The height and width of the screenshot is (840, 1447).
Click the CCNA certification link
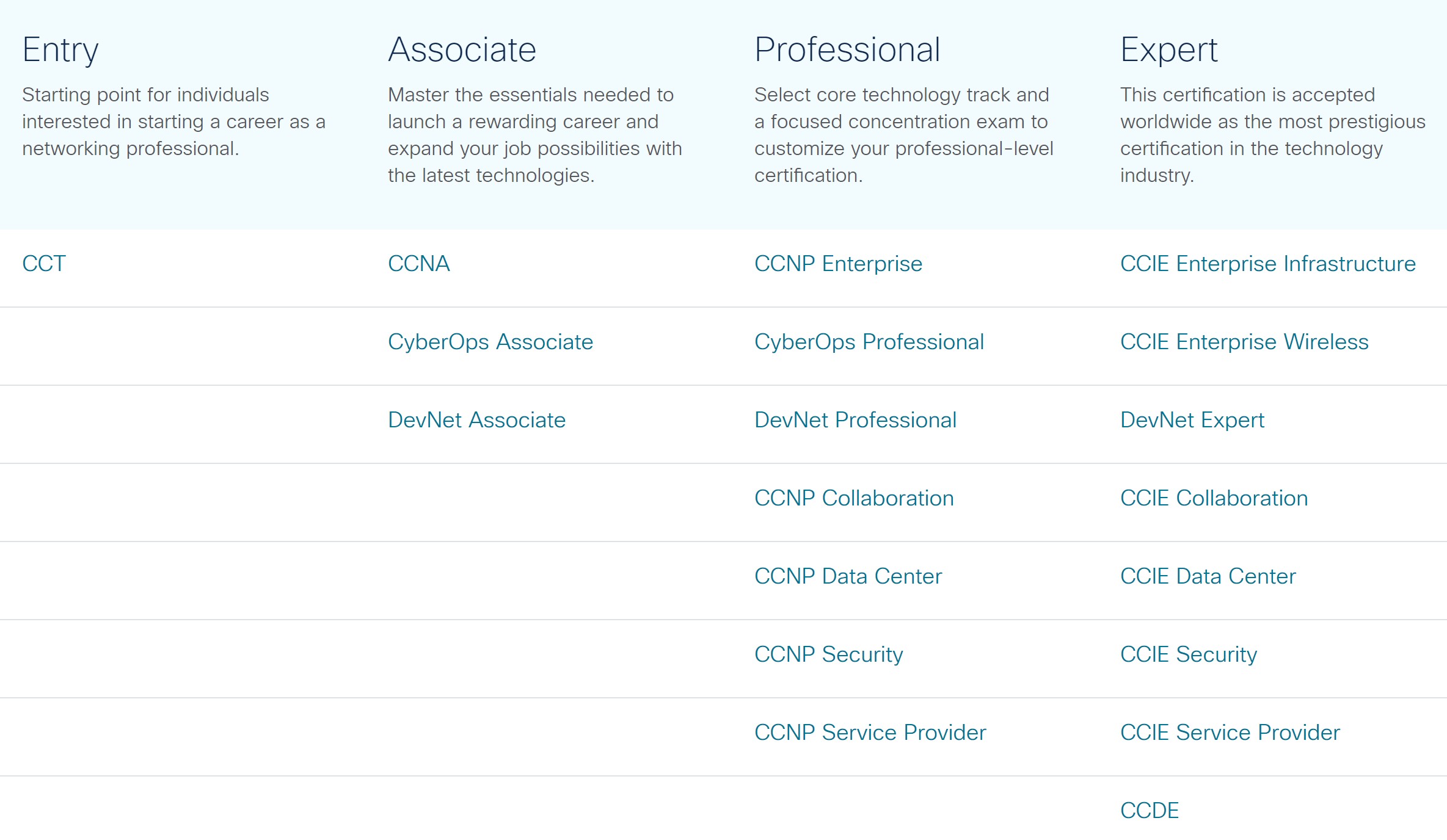coord(419,264)
